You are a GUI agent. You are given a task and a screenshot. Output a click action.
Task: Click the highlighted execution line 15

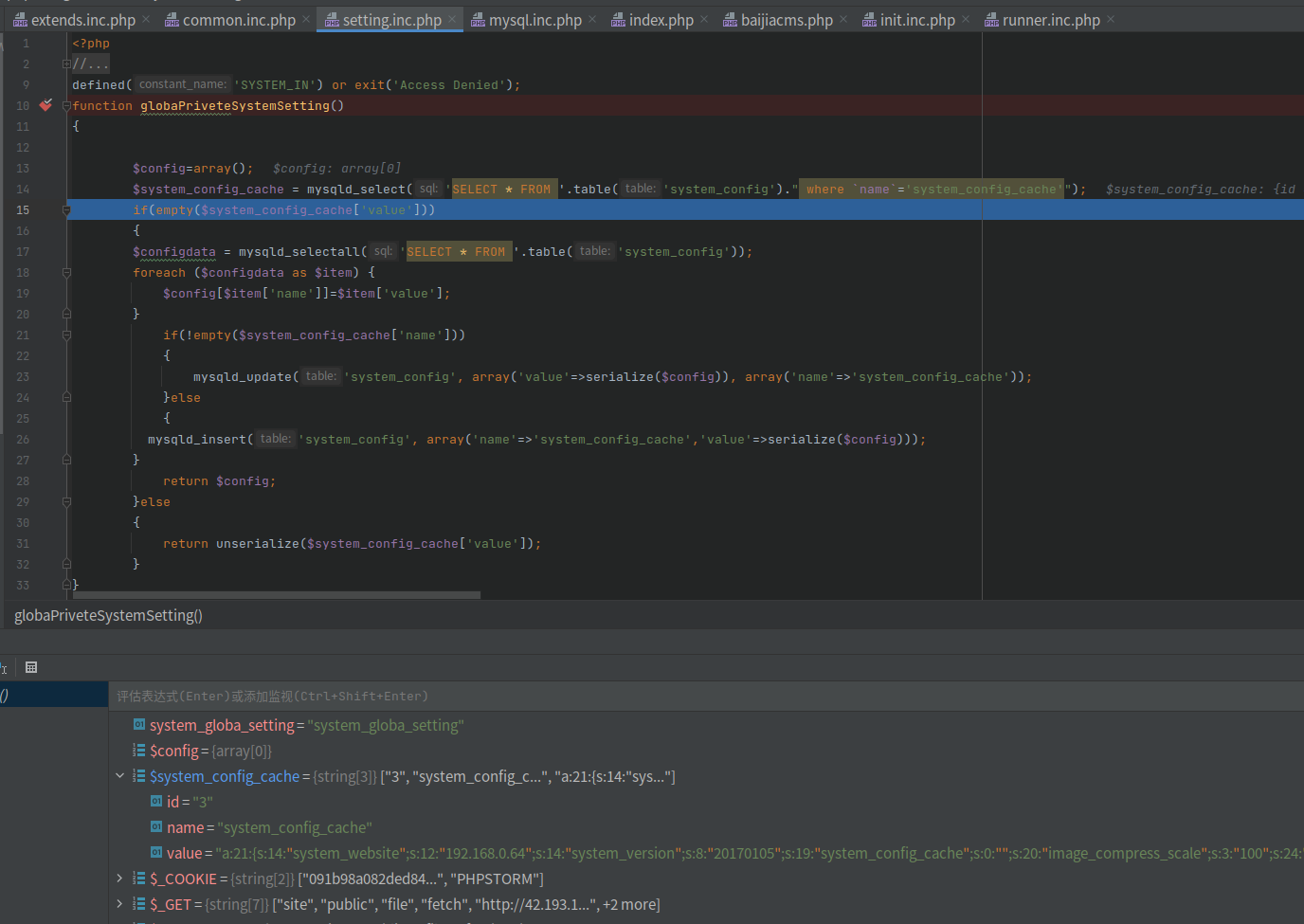(685, 209)
